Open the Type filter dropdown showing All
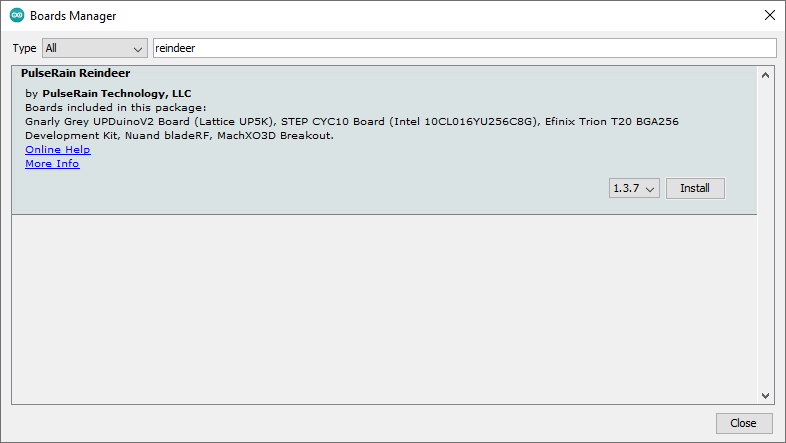This screenshot has height=443, width=786. [95, 48]
